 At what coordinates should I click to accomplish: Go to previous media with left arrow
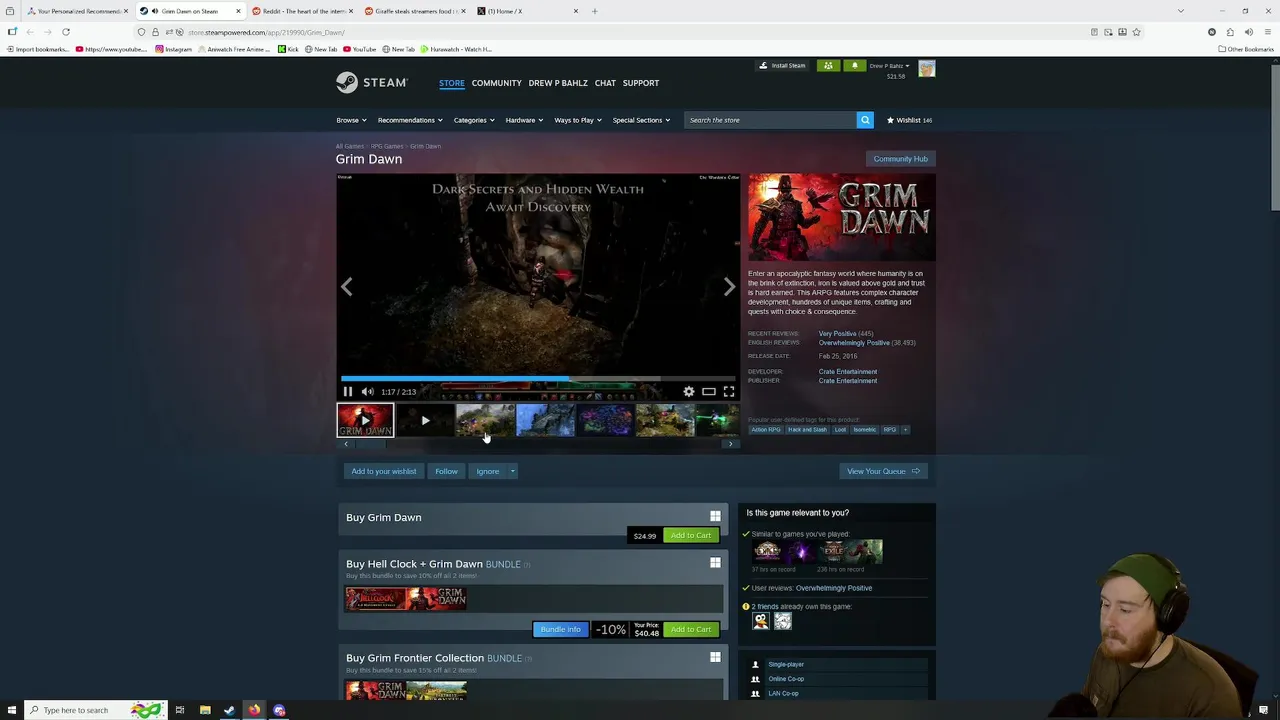[346, 287]
